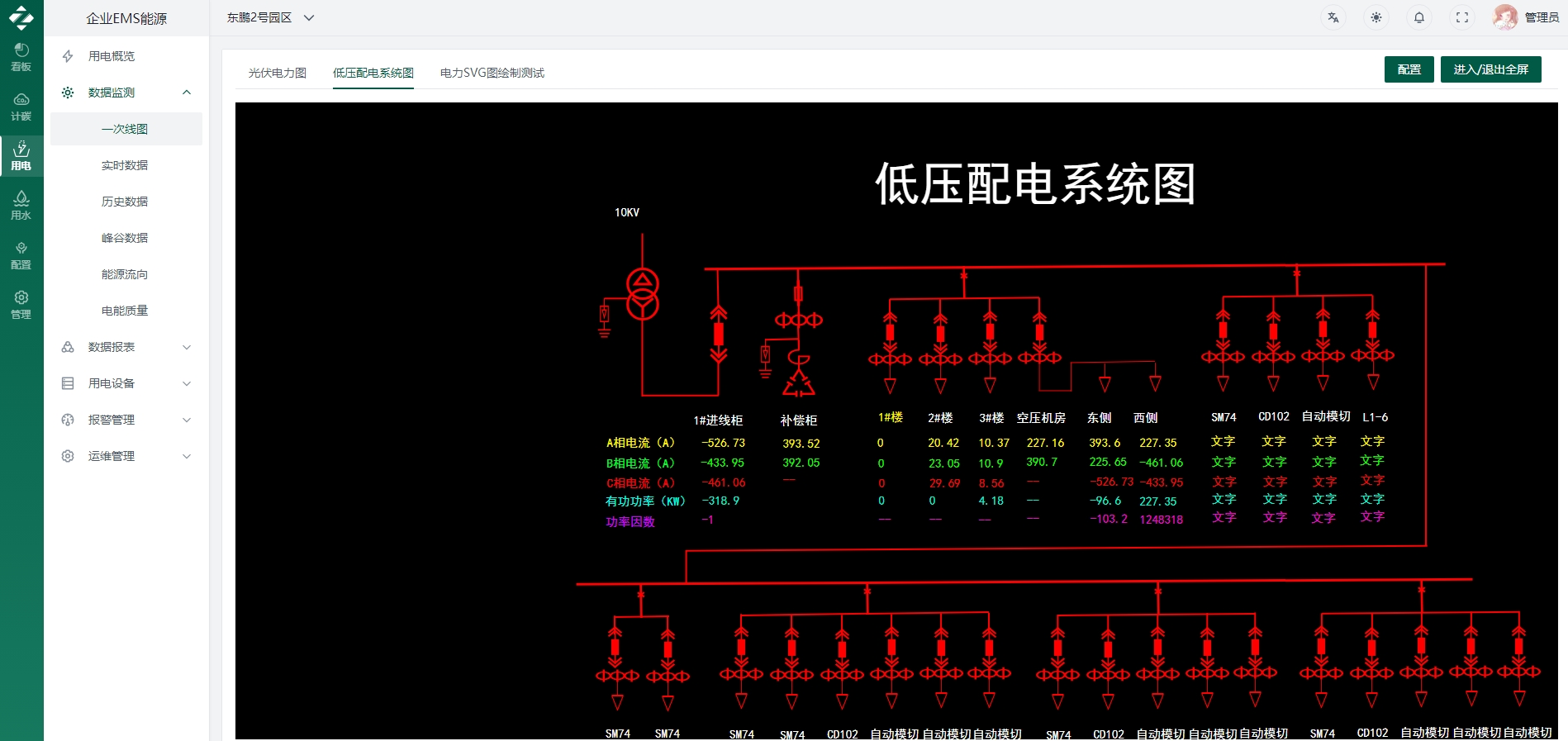The image size is (1568, 741).
Task: Click the 东侧 label
Action: point(1100,418)
